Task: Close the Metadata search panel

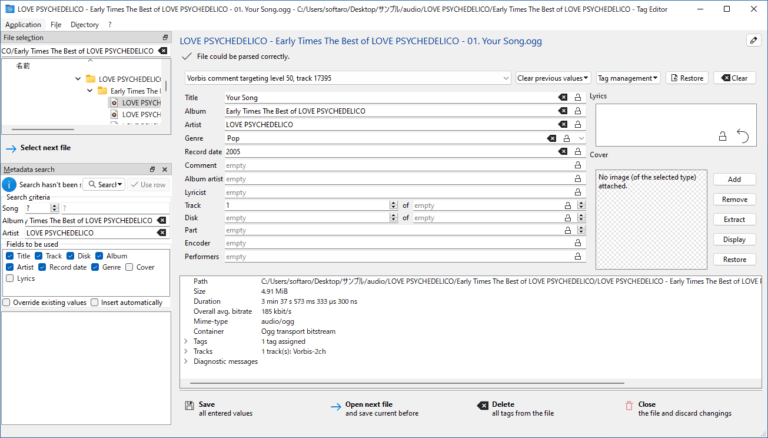Action: [x=165, y=169]
